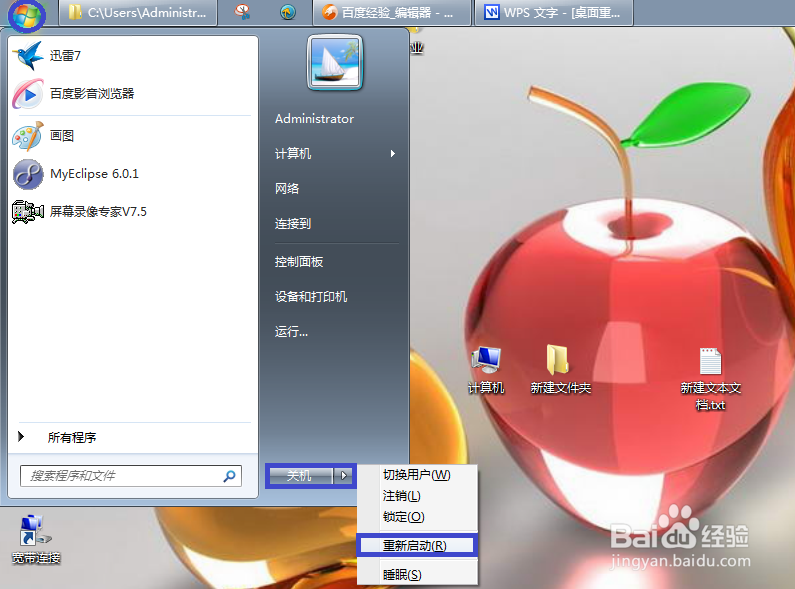Click the 关机 shutdown button
Screen dimensions: 795x589
(x=300, y=475)
